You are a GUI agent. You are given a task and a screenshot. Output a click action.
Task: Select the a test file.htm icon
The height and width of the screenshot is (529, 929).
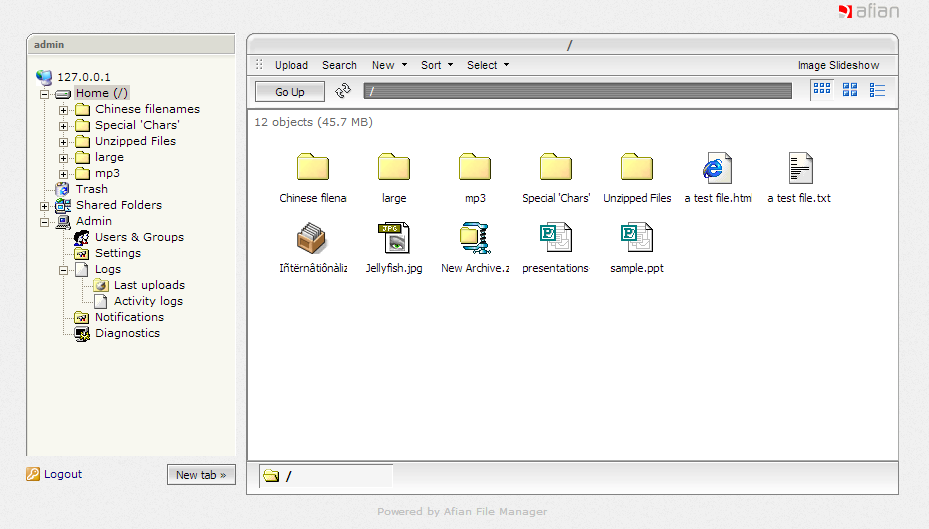717,168
